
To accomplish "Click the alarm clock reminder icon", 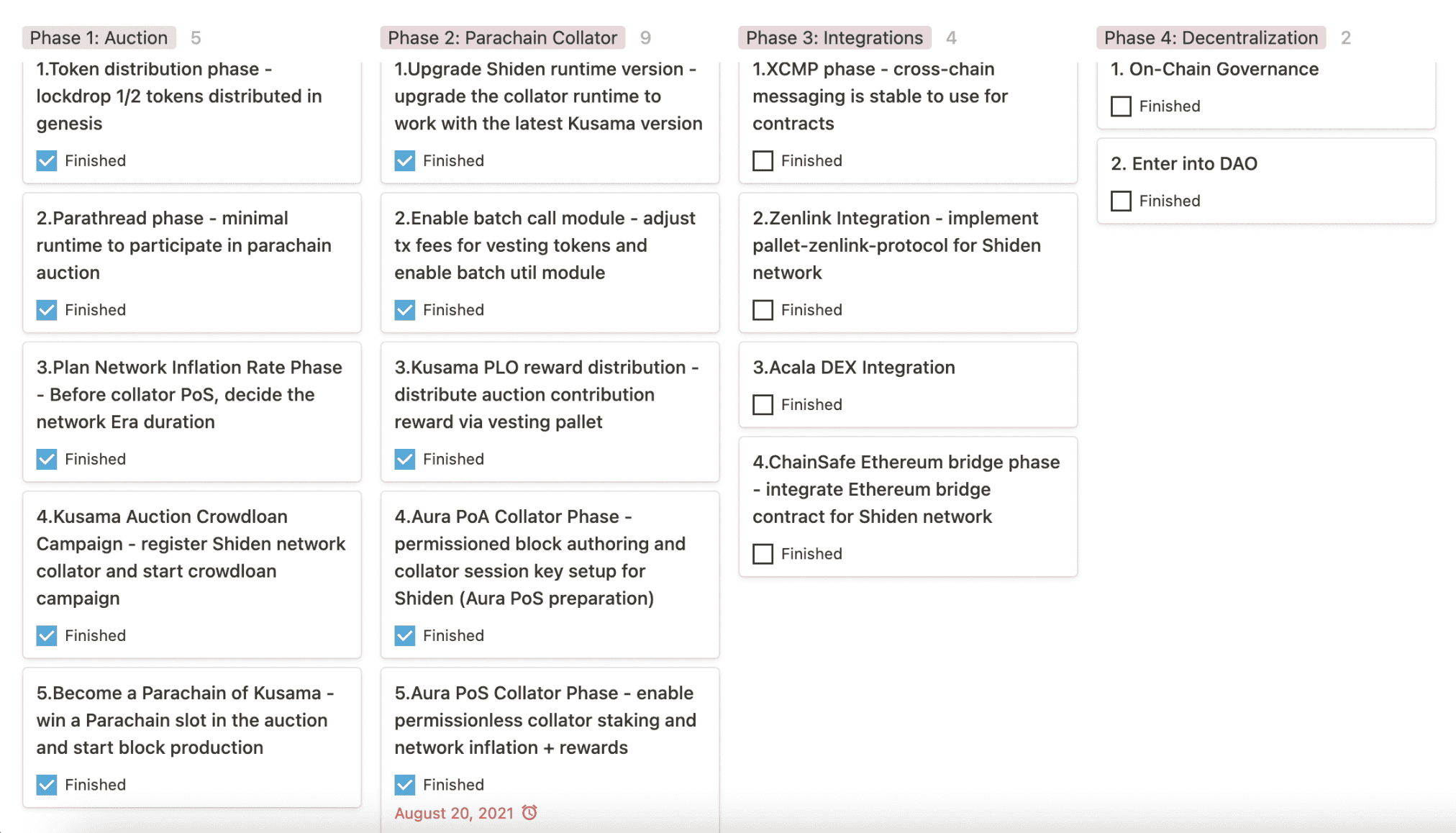I will pyautogui.click(x=529, y=813).
